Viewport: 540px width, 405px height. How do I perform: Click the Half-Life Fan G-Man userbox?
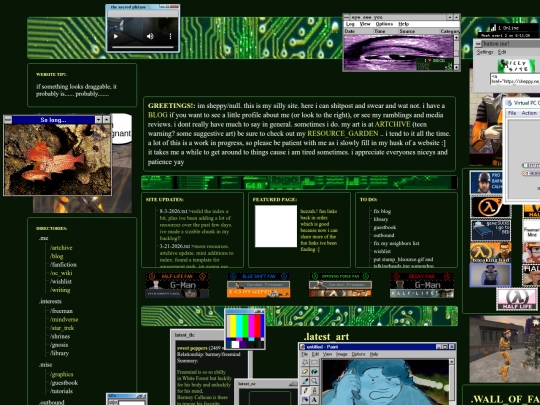[177, 285]
